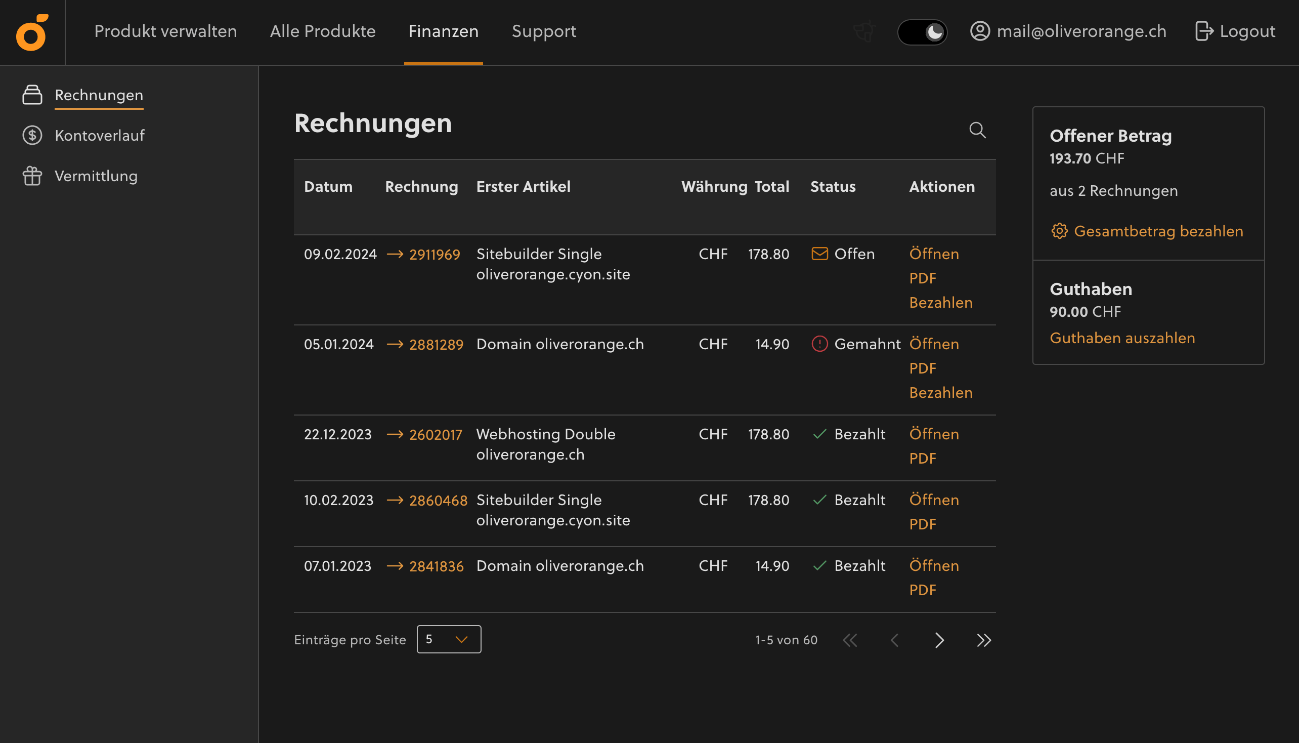The height and width of the screenshot is (743, 1299).
Task: Select the Finanzen tab
Action: [x=444, y=31]
